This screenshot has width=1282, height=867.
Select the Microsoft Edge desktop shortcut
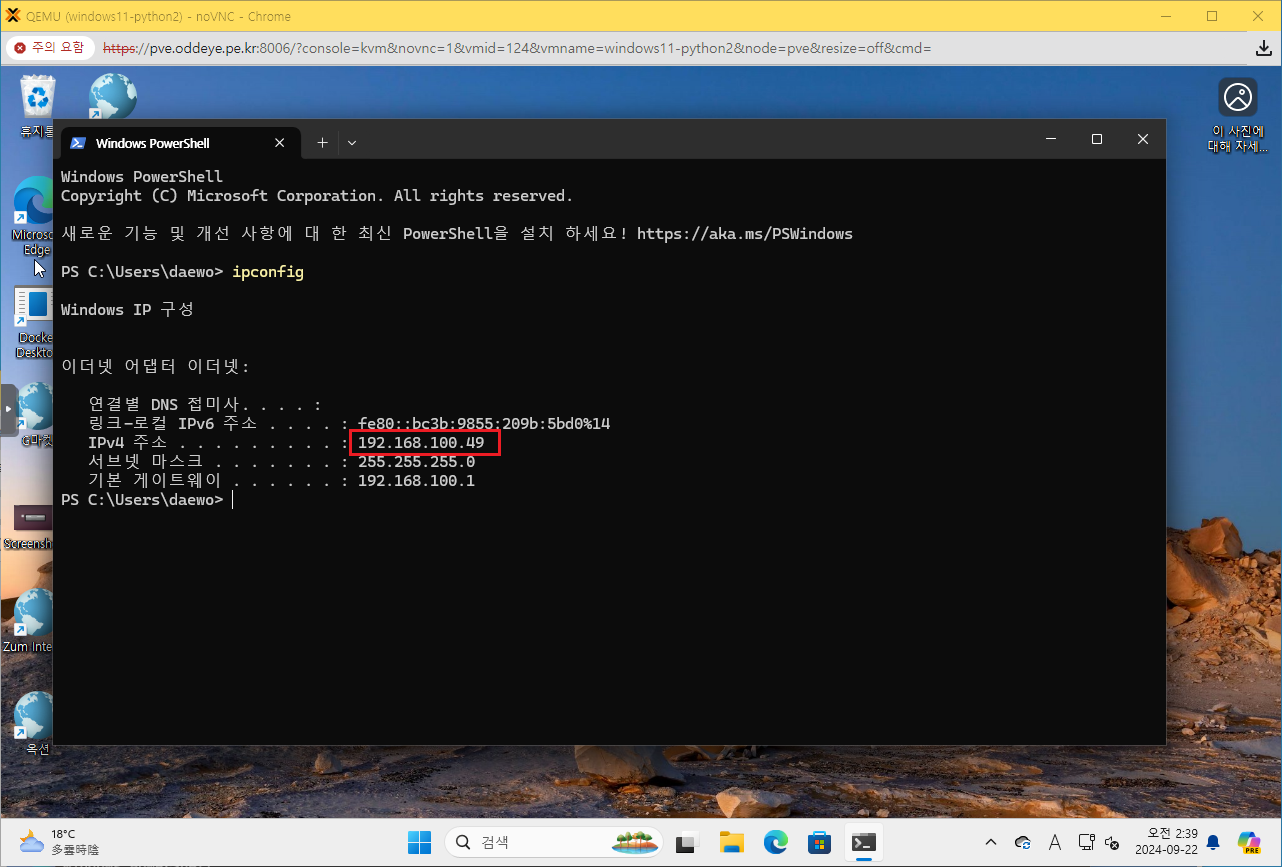click(31, 215)
